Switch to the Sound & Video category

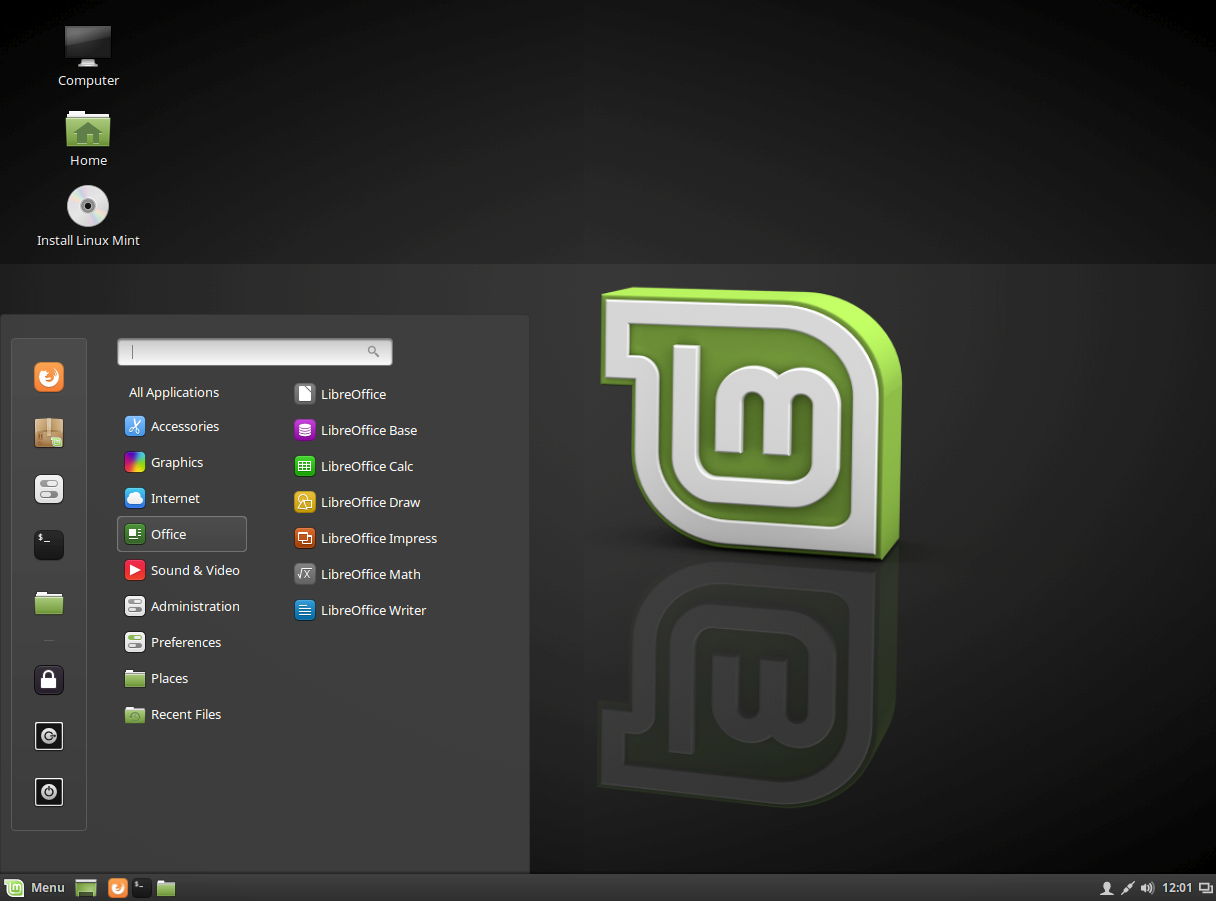tap(195, 570)
